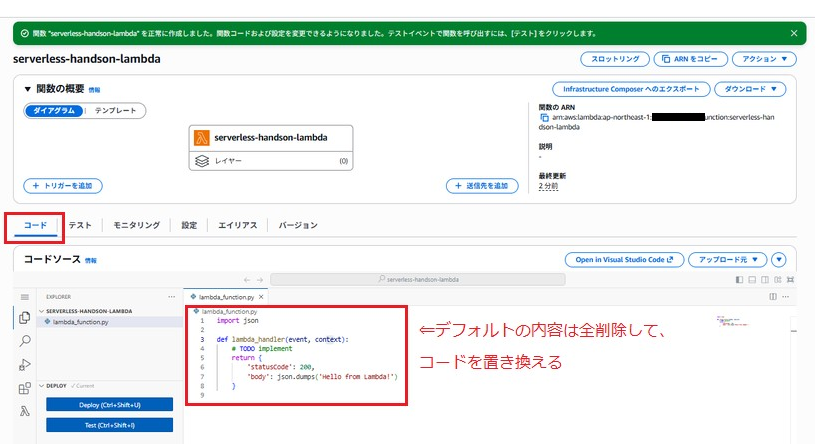
Task: Click code line 'import json'
Action: tap(237, 321)
